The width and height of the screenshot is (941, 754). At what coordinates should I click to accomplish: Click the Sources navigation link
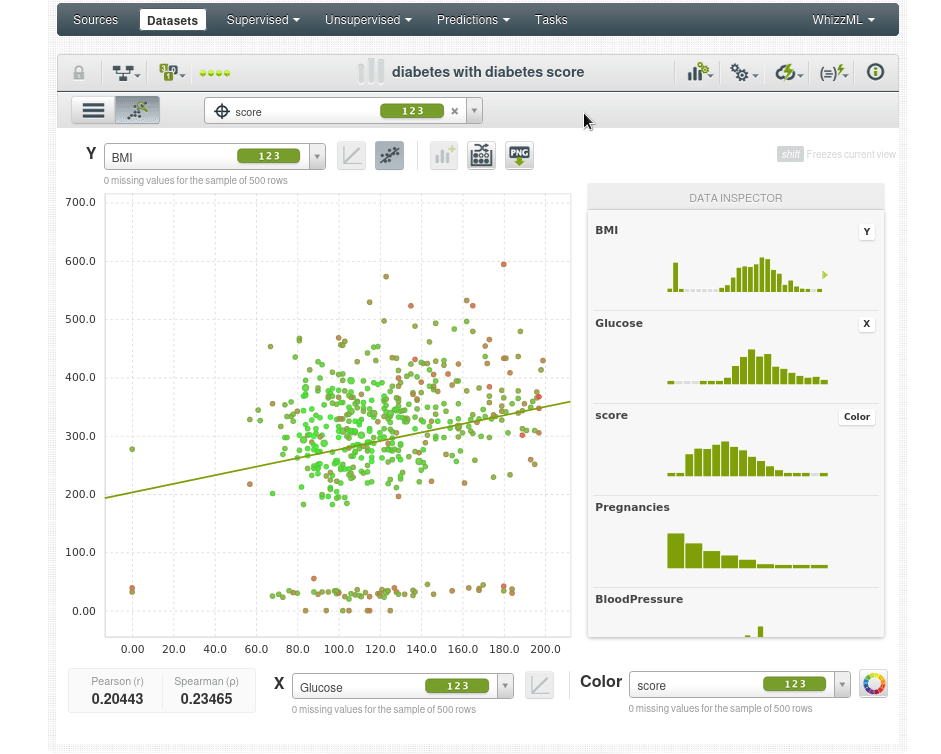click(95, 20)
